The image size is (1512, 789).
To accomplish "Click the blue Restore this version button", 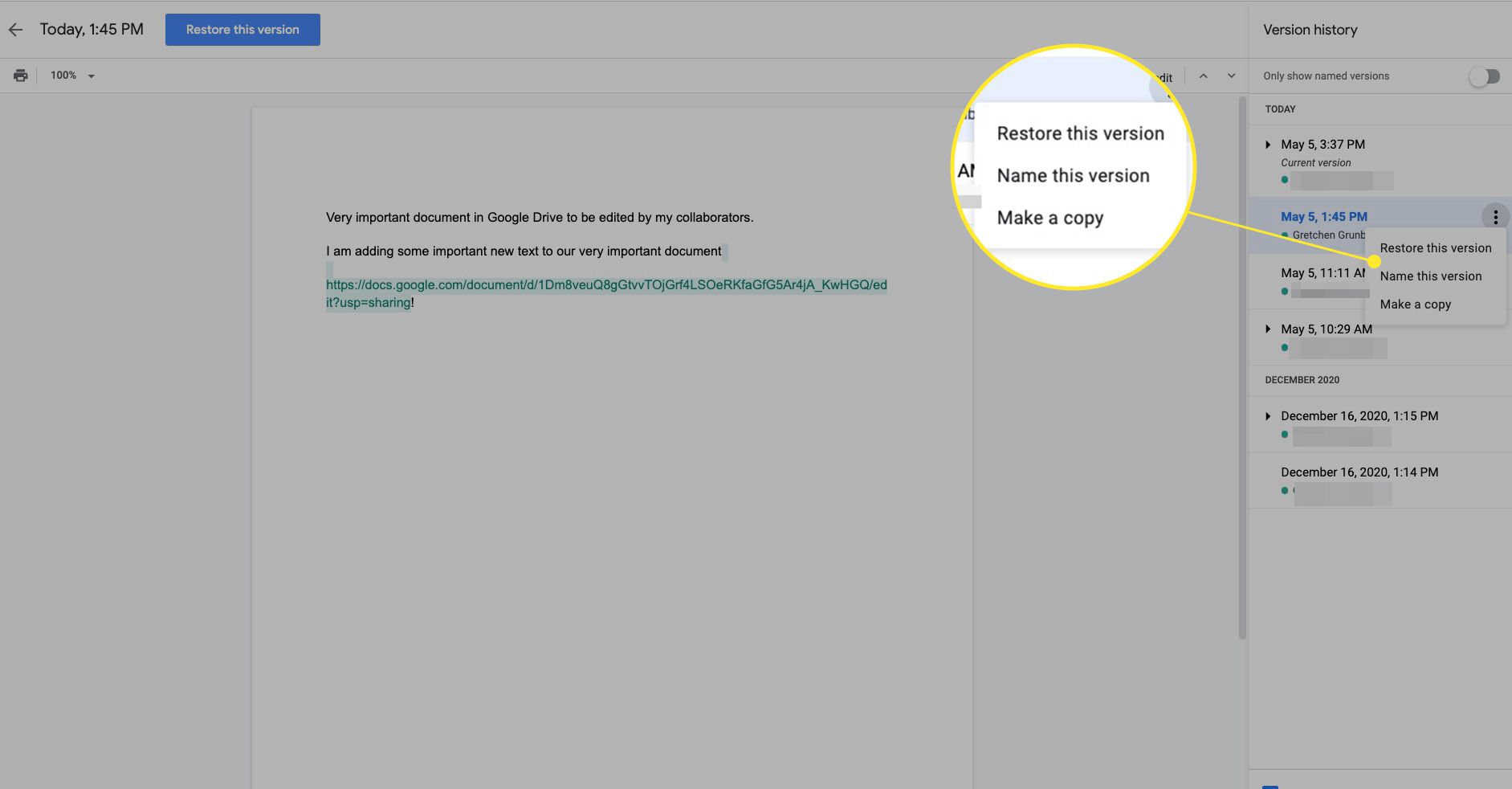I will (242, 30).
